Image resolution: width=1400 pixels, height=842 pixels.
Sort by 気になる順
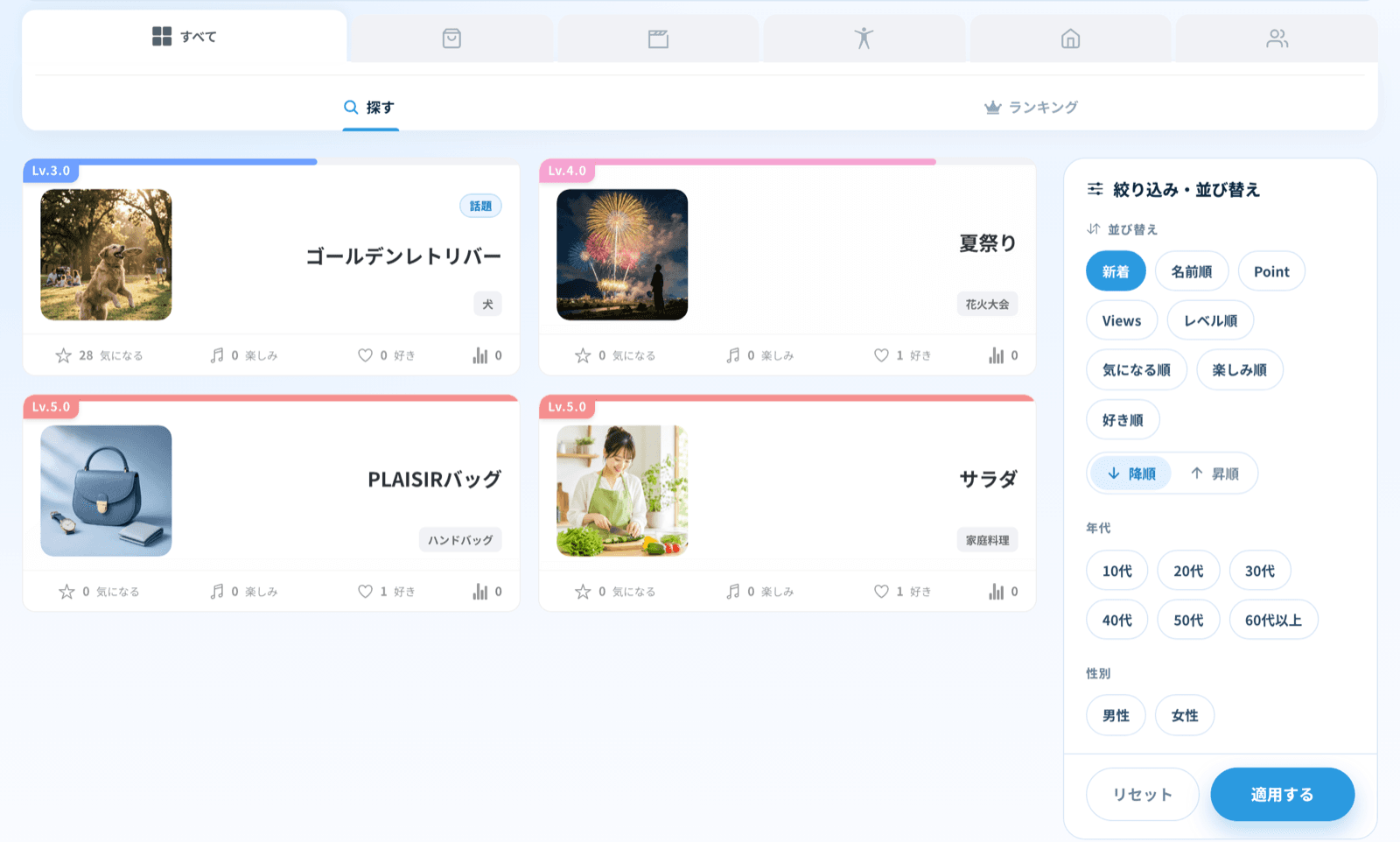[1137, 369]
